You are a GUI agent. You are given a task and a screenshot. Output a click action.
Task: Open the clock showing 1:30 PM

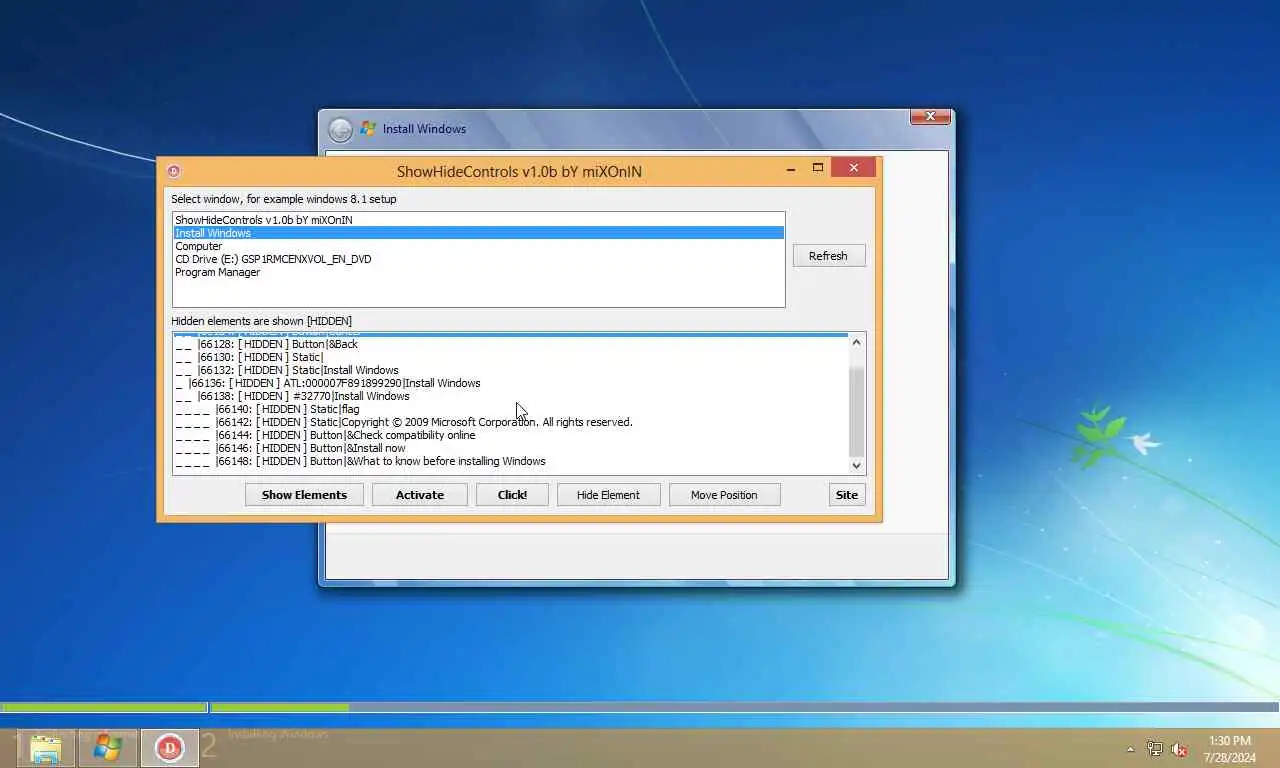(x=1229, y=748)
